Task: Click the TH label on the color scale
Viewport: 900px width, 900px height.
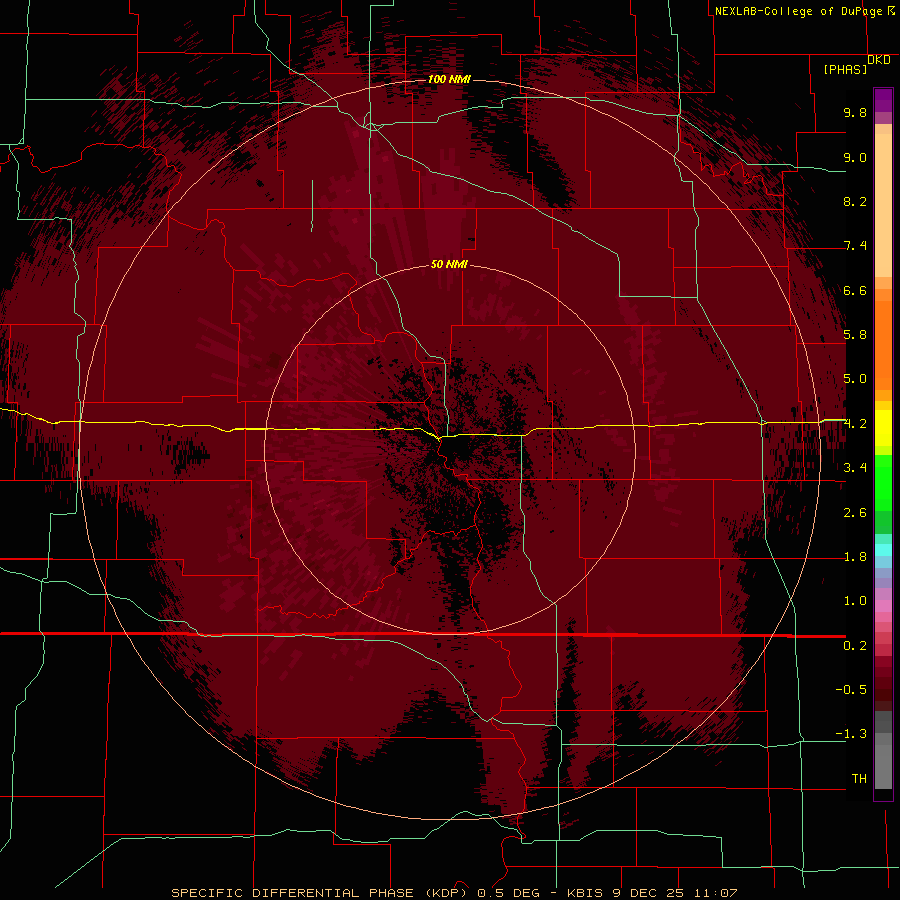Action: point(859,779)
